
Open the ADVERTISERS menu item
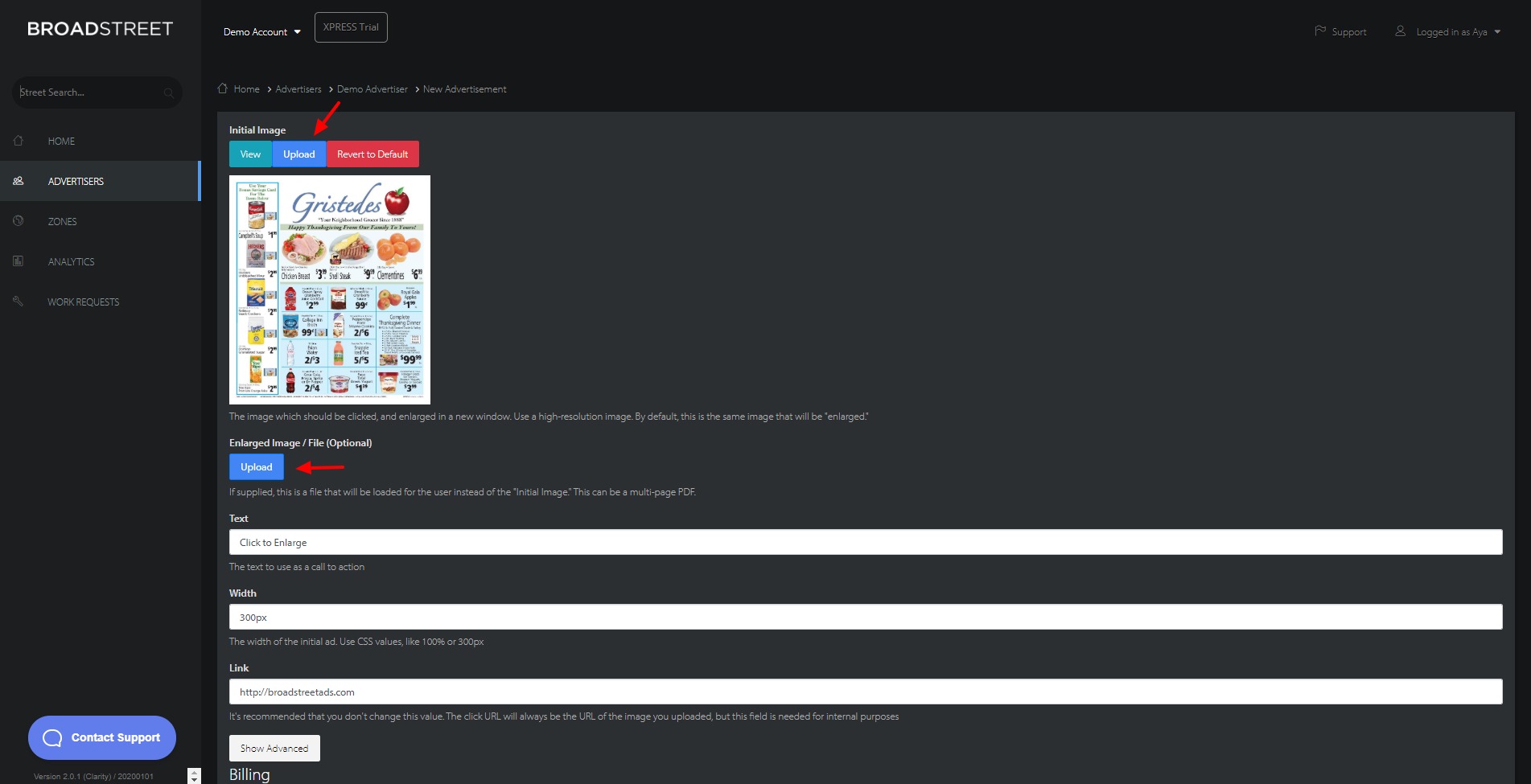tap(100, 181)
